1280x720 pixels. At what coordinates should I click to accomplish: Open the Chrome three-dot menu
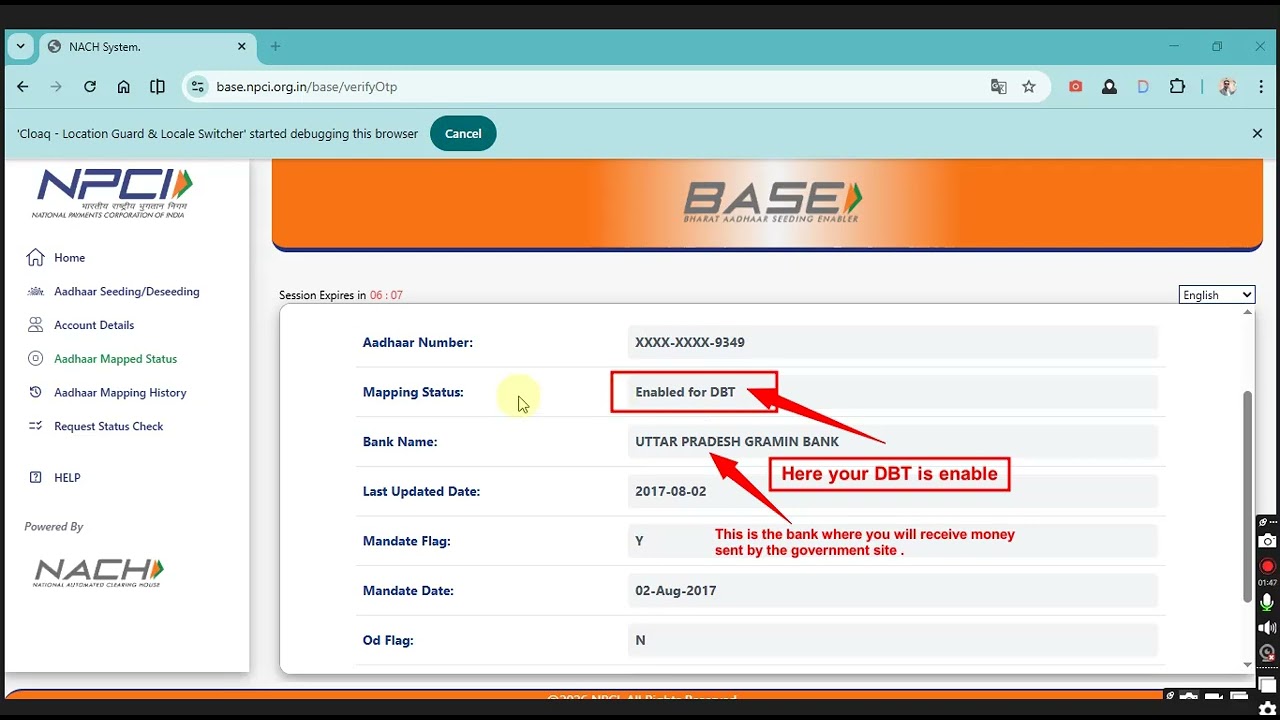pyautogui.click(x=1259, y=87)
